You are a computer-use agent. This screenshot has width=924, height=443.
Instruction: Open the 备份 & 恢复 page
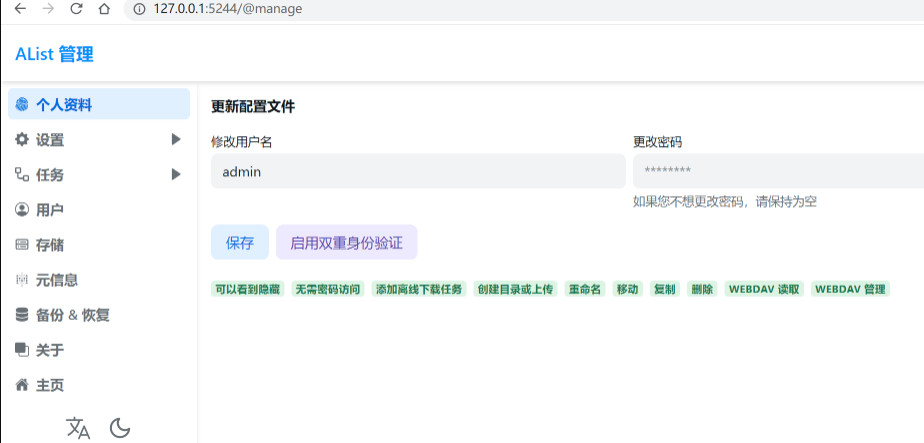coord(99,315)
